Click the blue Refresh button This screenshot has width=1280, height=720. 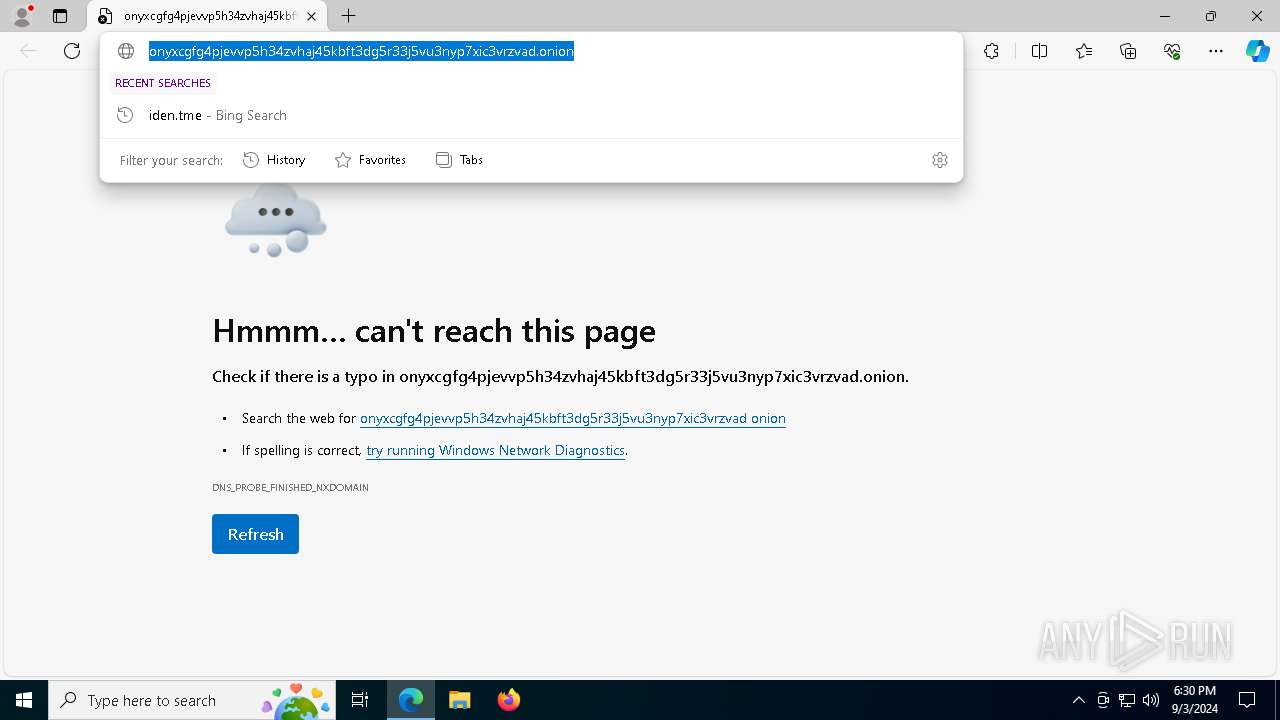[x=255, y=534]
